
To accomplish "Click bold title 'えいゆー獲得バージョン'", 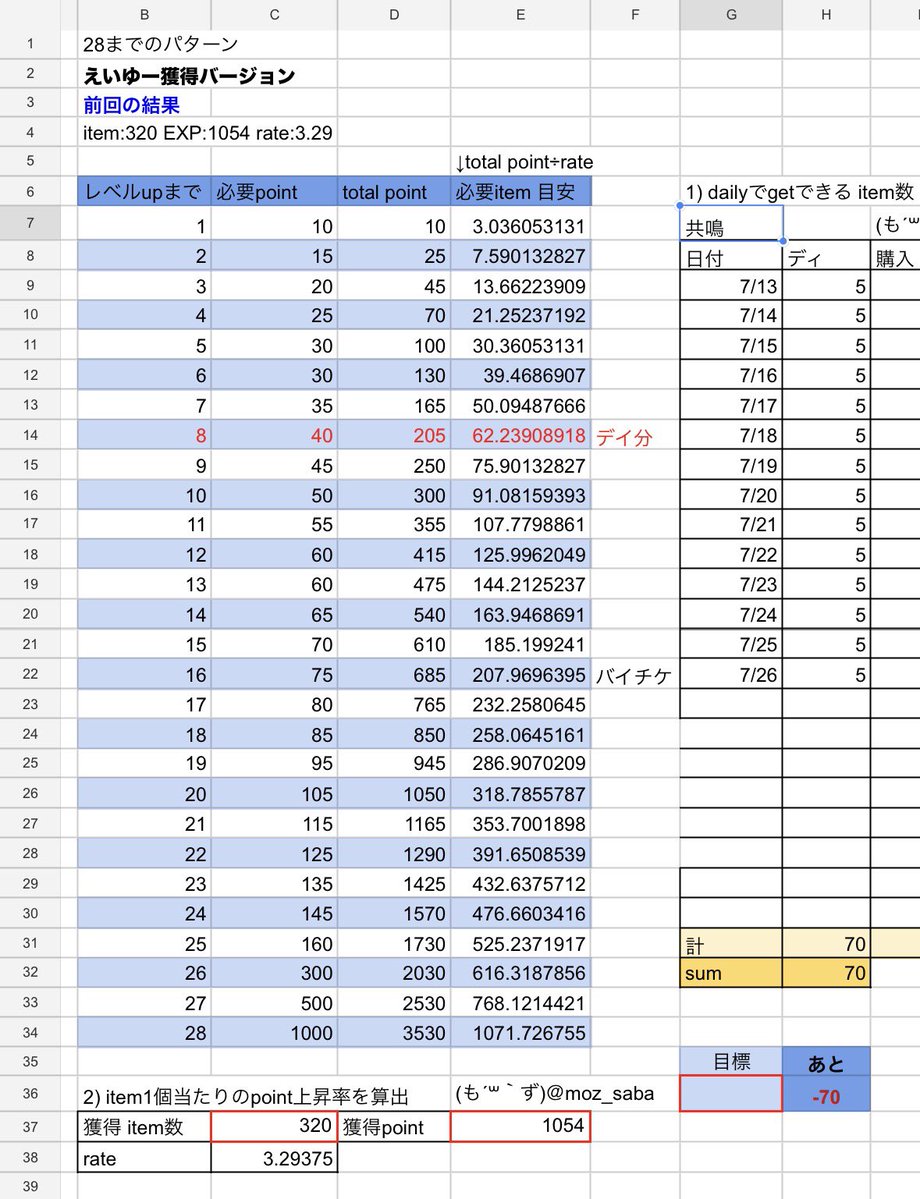I will (189, 75).
